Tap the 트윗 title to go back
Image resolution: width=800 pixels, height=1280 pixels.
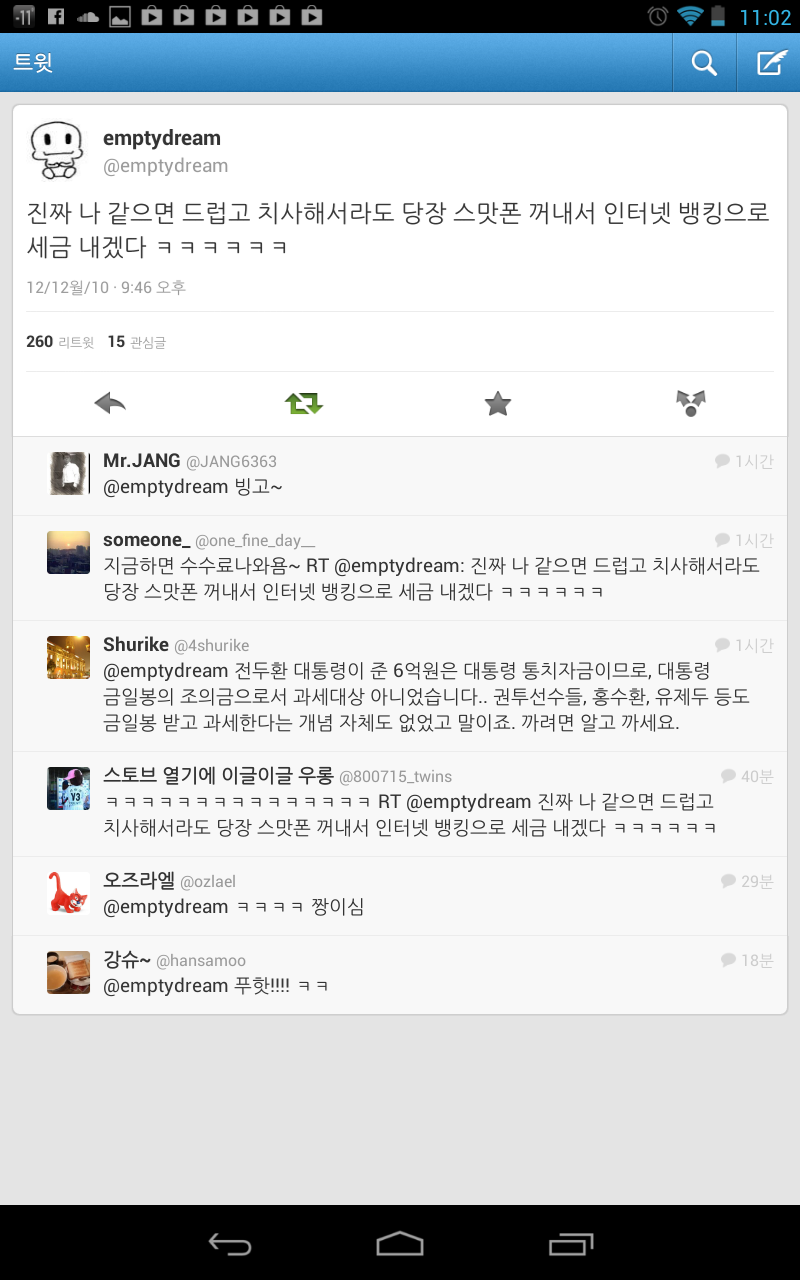pos(33,63)
